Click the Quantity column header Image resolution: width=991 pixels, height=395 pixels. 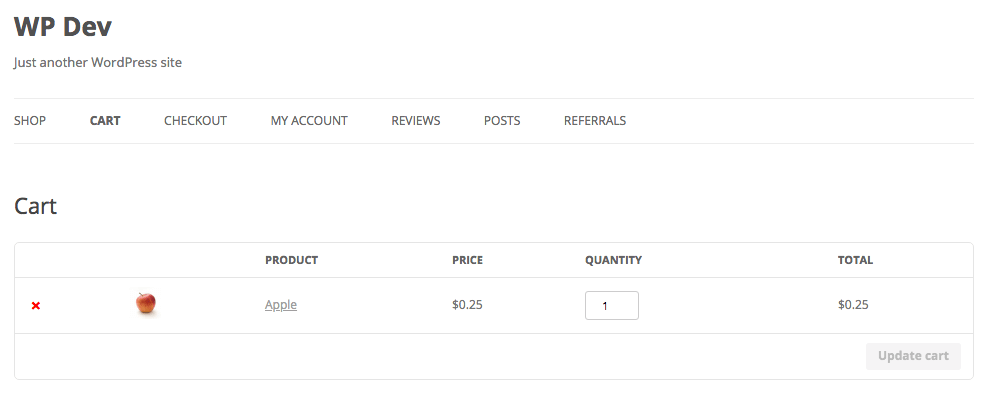click(613, 260)
